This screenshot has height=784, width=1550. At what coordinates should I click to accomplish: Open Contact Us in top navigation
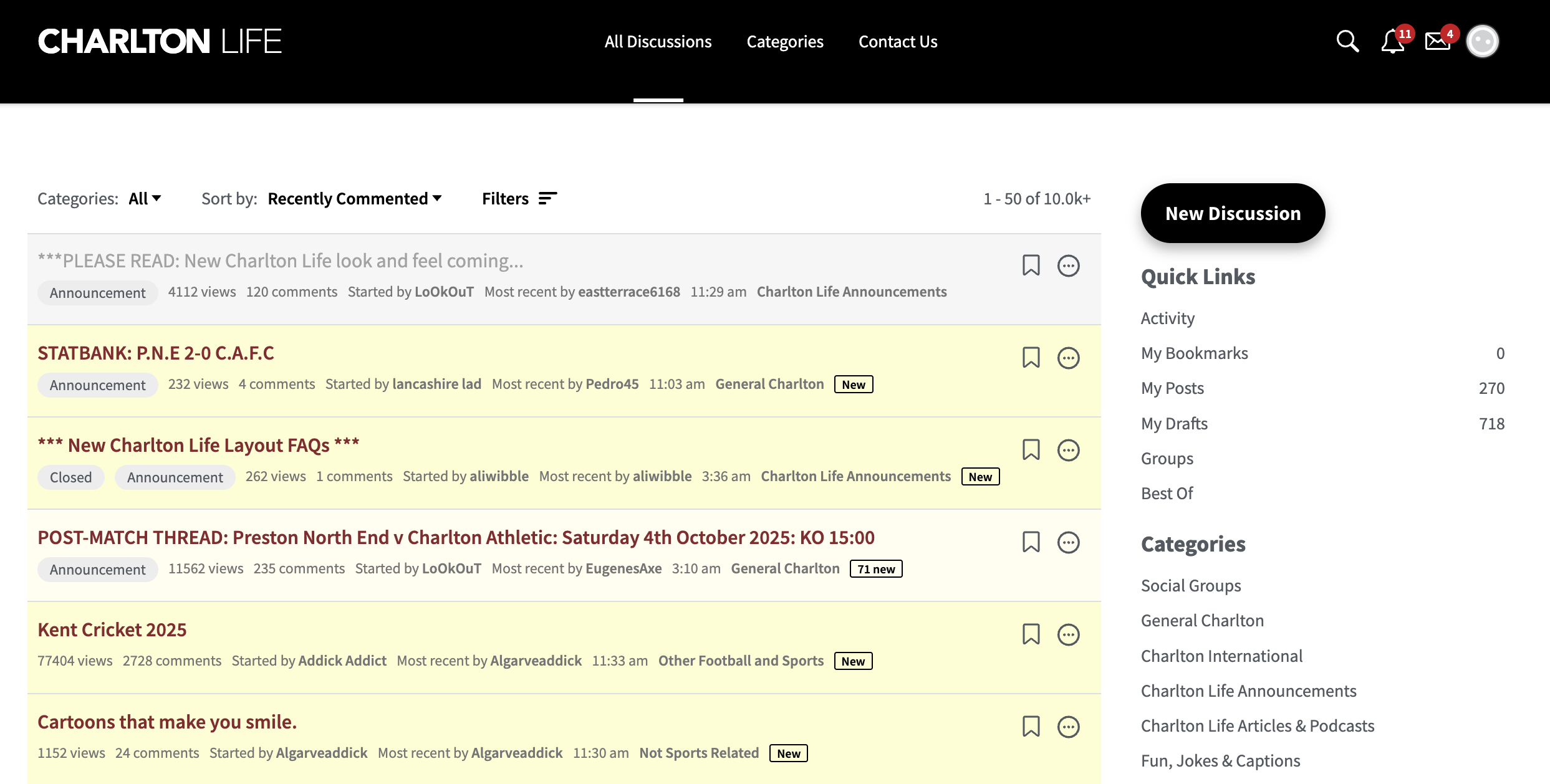[897, 42]
